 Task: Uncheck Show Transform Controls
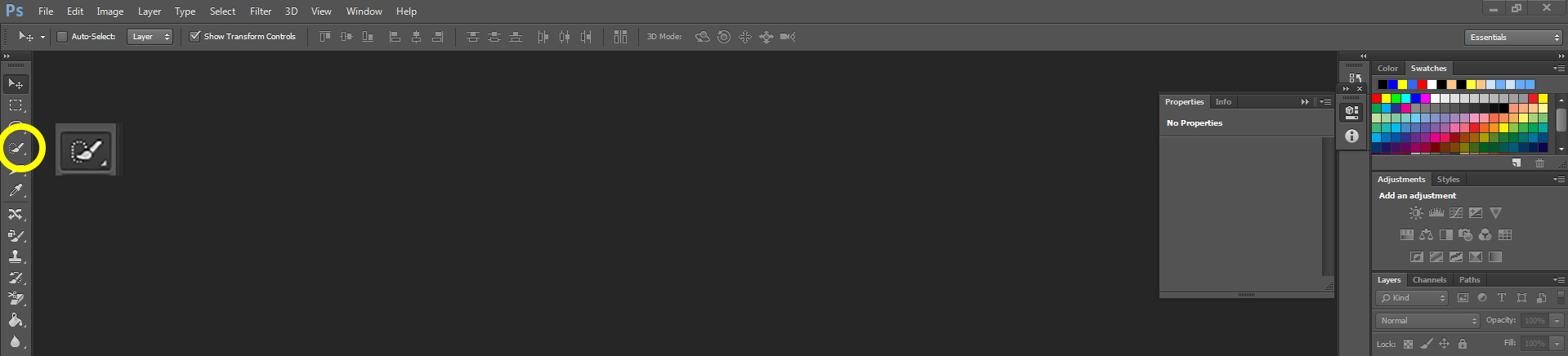(195, 37)
